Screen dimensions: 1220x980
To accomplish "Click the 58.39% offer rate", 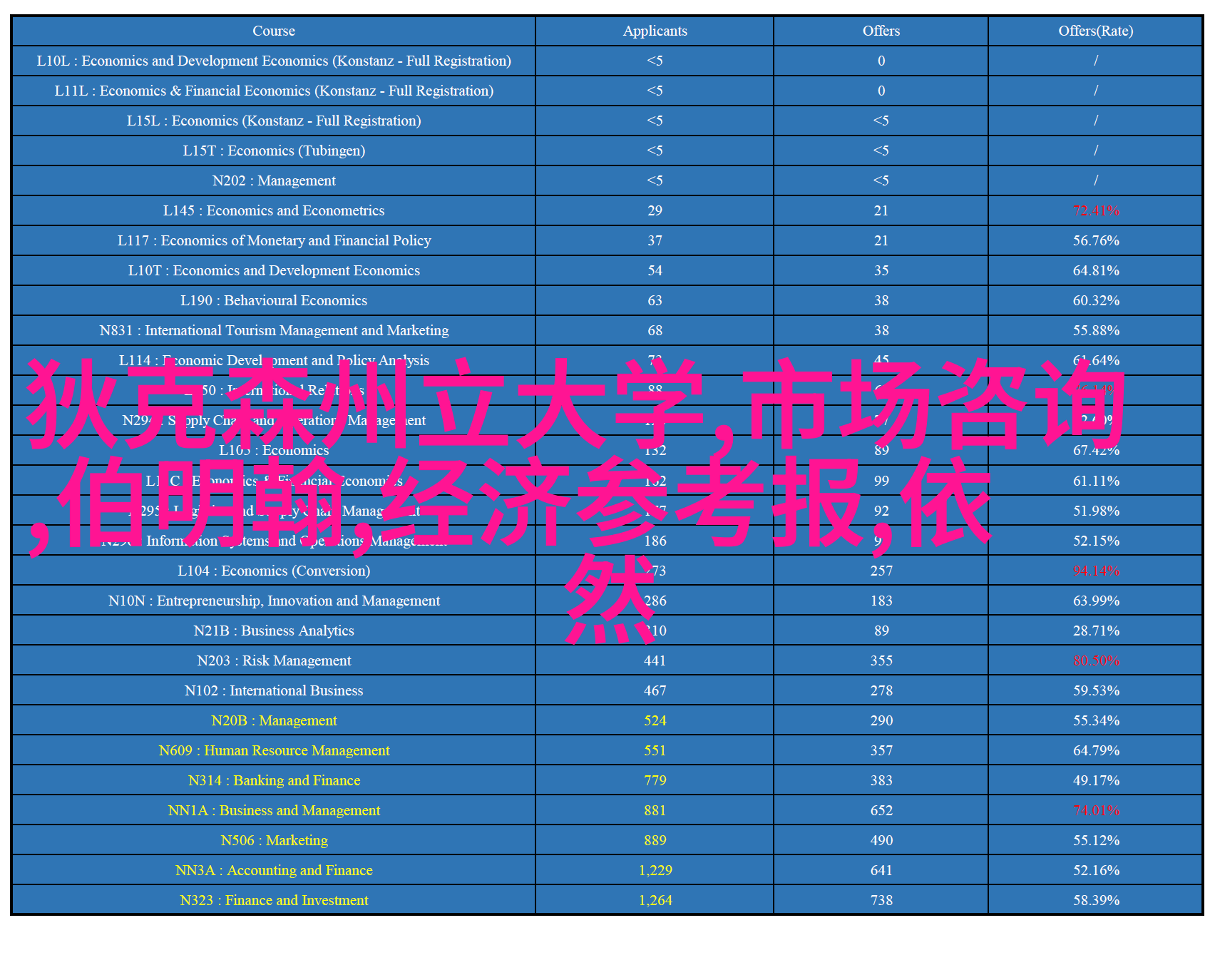I will coord(1096,900).
